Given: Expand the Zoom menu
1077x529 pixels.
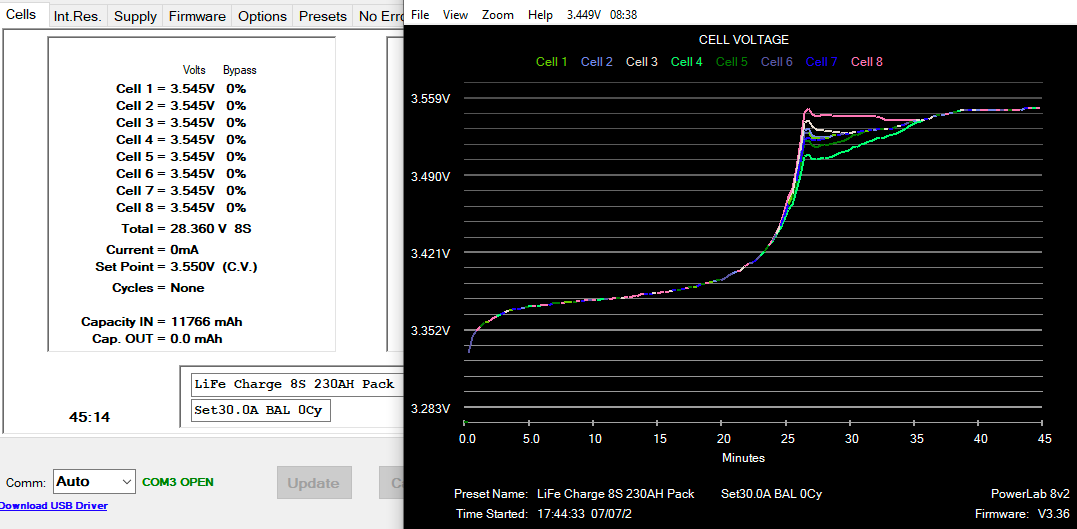Looking at the screenshot, I should point(497,15).
